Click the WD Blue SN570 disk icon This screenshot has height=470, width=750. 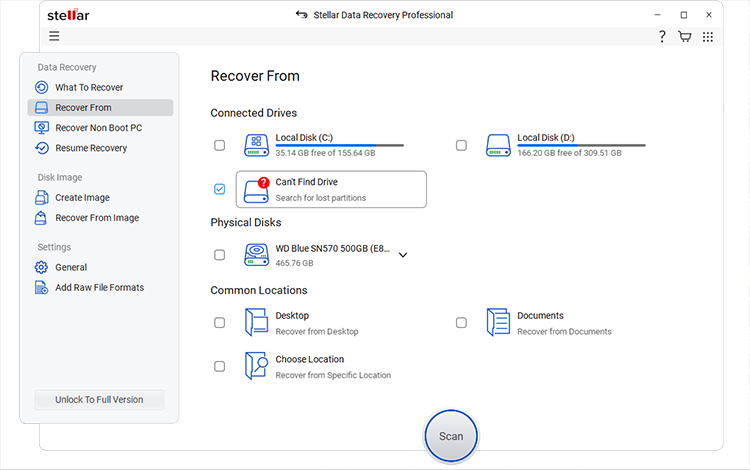(x=257, y=255)
